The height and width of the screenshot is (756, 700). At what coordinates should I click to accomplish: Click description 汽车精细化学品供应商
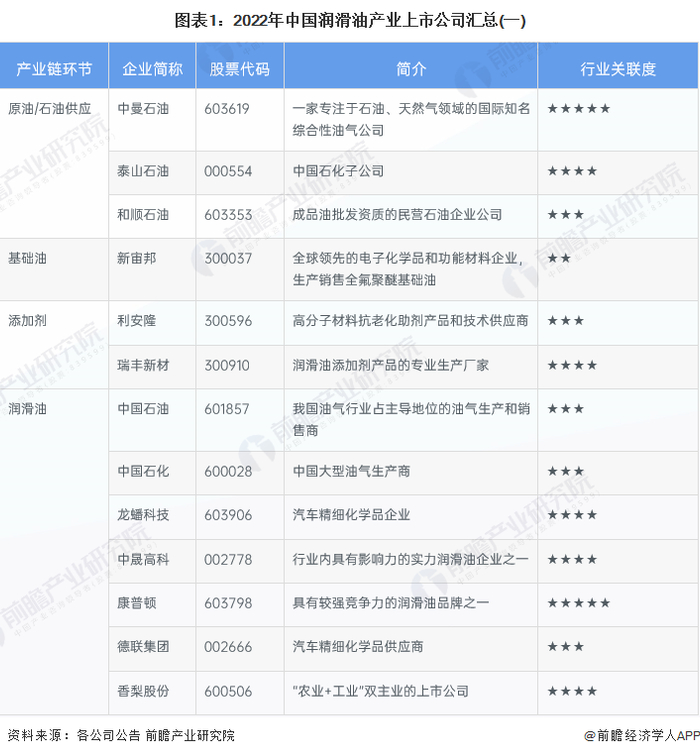[358, 646]
